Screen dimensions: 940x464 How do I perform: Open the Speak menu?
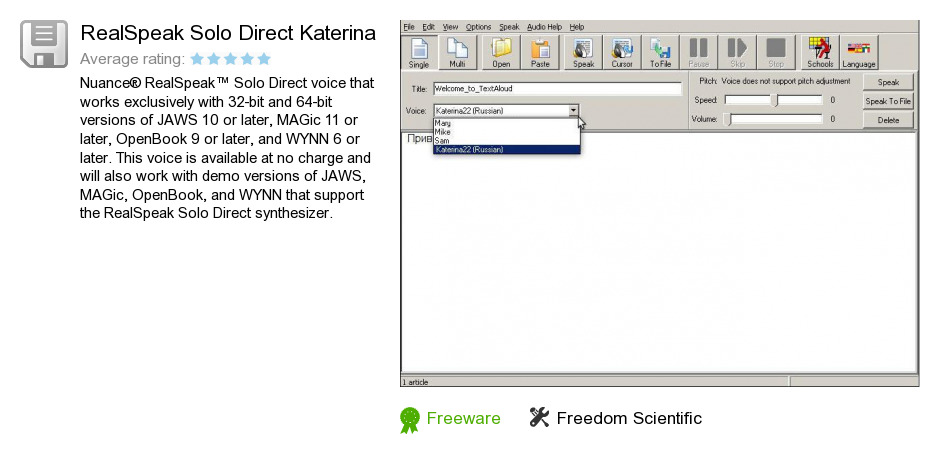pyautogui.click(x=509, y=27)
